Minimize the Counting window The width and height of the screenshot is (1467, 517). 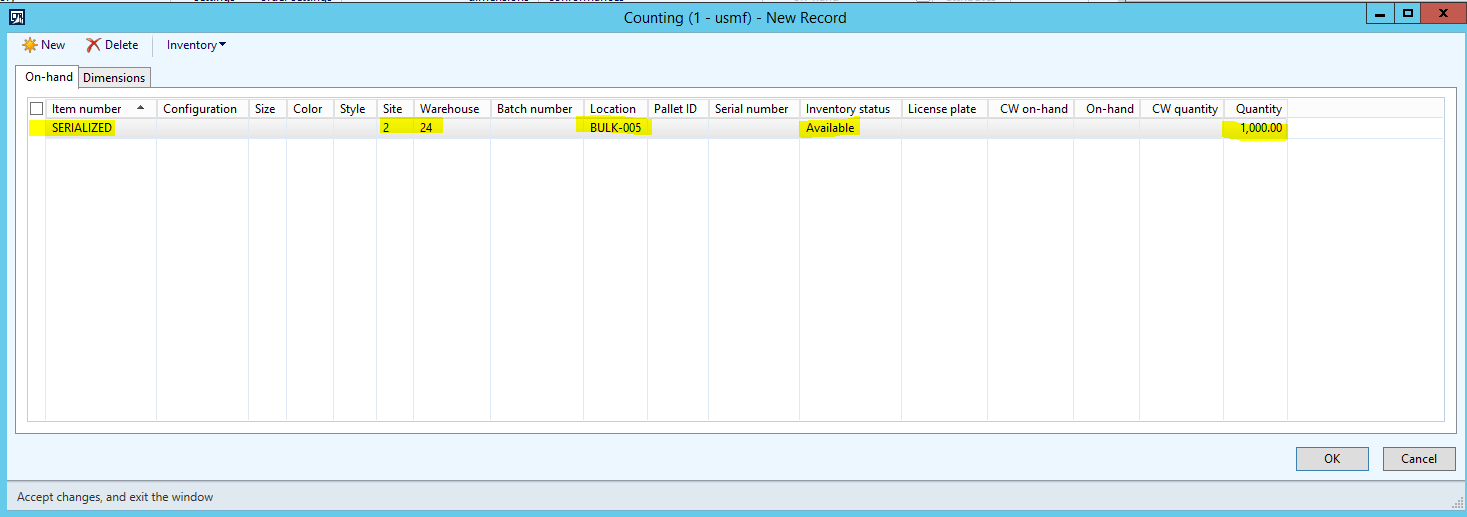[x=1380, y=14]
